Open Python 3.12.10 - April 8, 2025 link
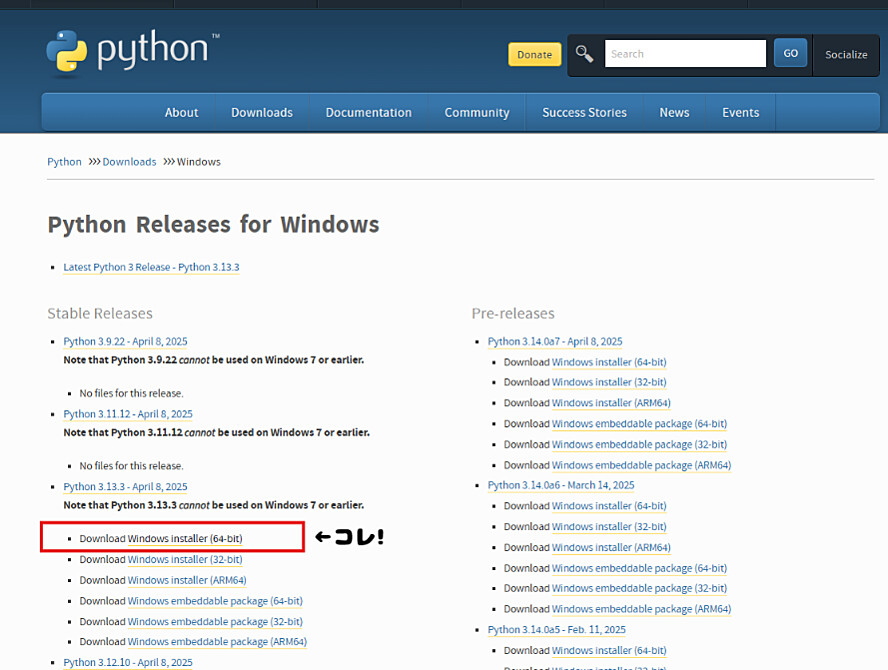Screen dimensions: 888x670 tap(128, 663)
